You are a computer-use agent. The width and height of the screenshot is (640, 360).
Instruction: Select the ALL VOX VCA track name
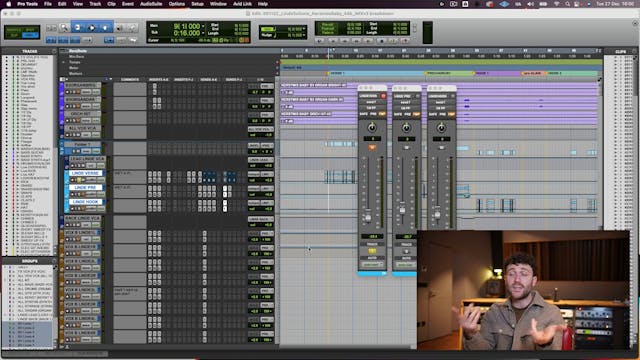82,128
